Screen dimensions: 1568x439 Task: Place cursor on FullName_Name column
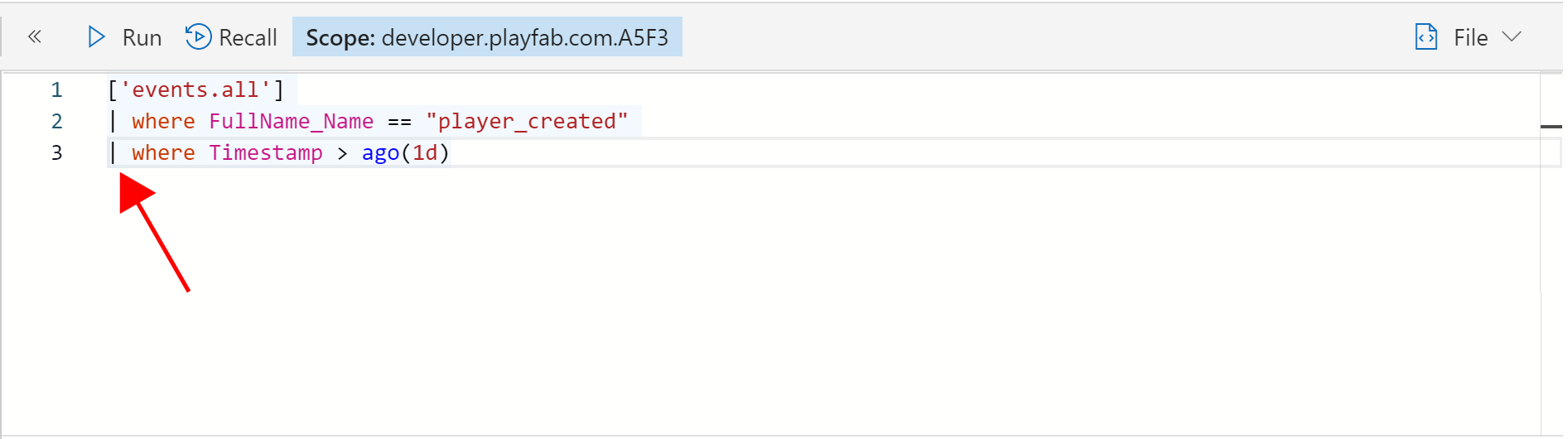point(291,121)
